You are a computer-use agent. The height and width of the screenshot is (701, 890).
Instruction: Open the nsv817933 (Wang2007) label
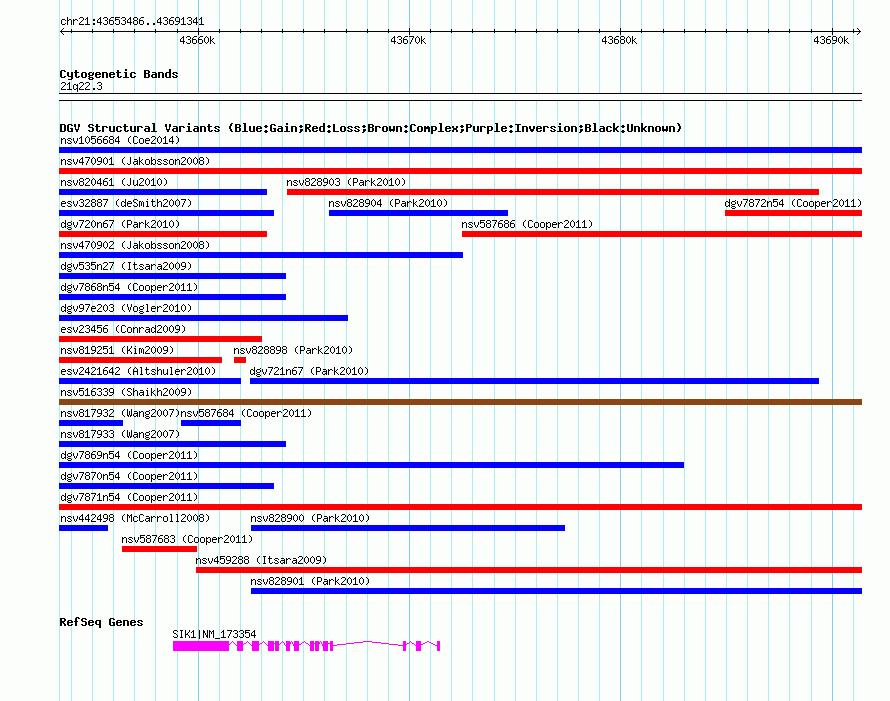click(x=120, y=434)
